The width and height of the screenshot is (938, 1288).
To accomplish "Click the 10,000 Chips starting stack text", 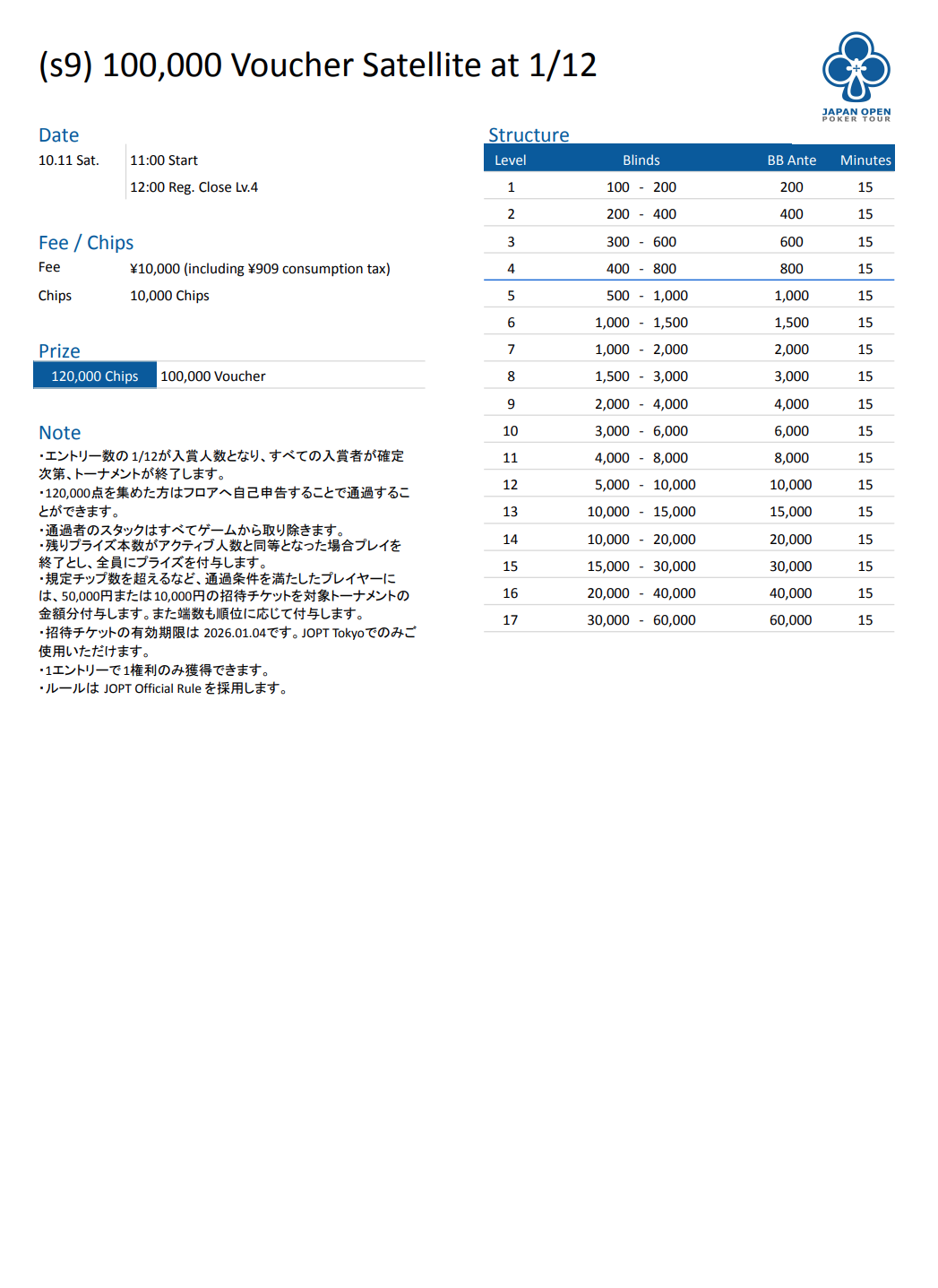I will [169, 296].
